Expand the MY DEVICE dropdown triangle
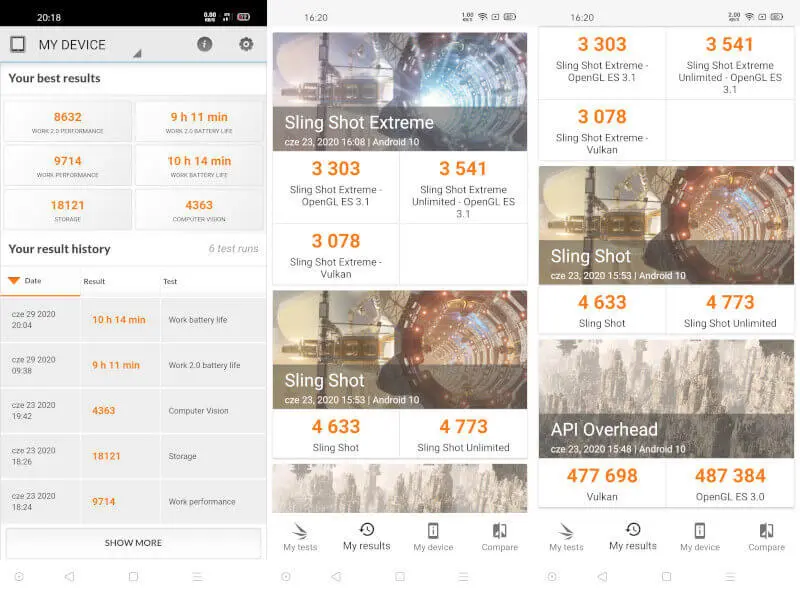The image size is (800, 593). pos(137,53)
